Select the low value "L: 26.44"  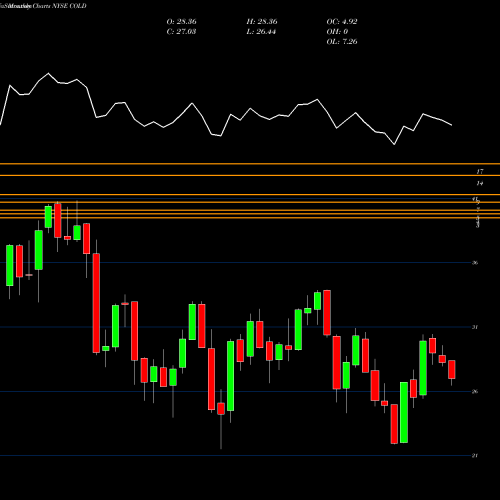click(x=261, y=32)
